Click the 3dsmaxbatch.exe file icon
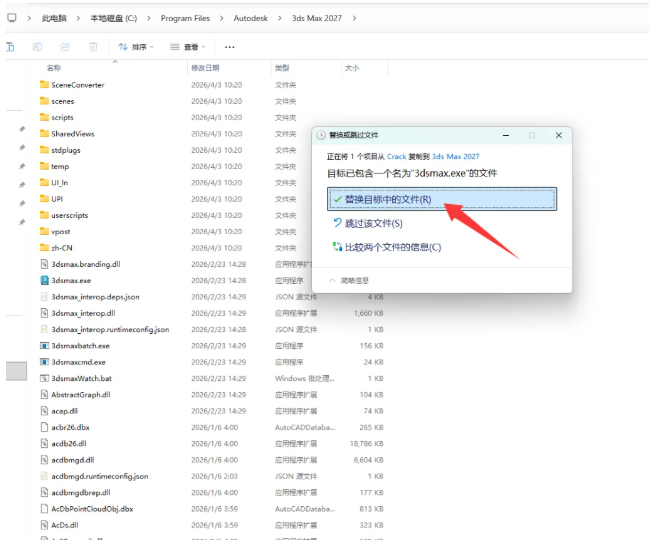This screenshot has height=548, width=649. point(45,346)
